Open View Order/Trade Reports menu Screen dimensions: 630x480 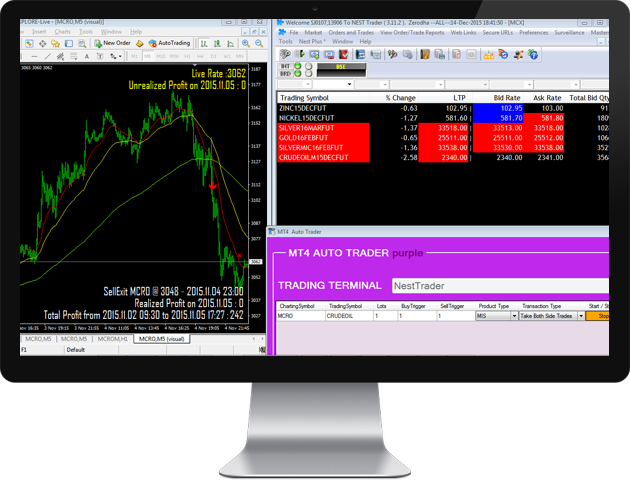pos(412,33)
